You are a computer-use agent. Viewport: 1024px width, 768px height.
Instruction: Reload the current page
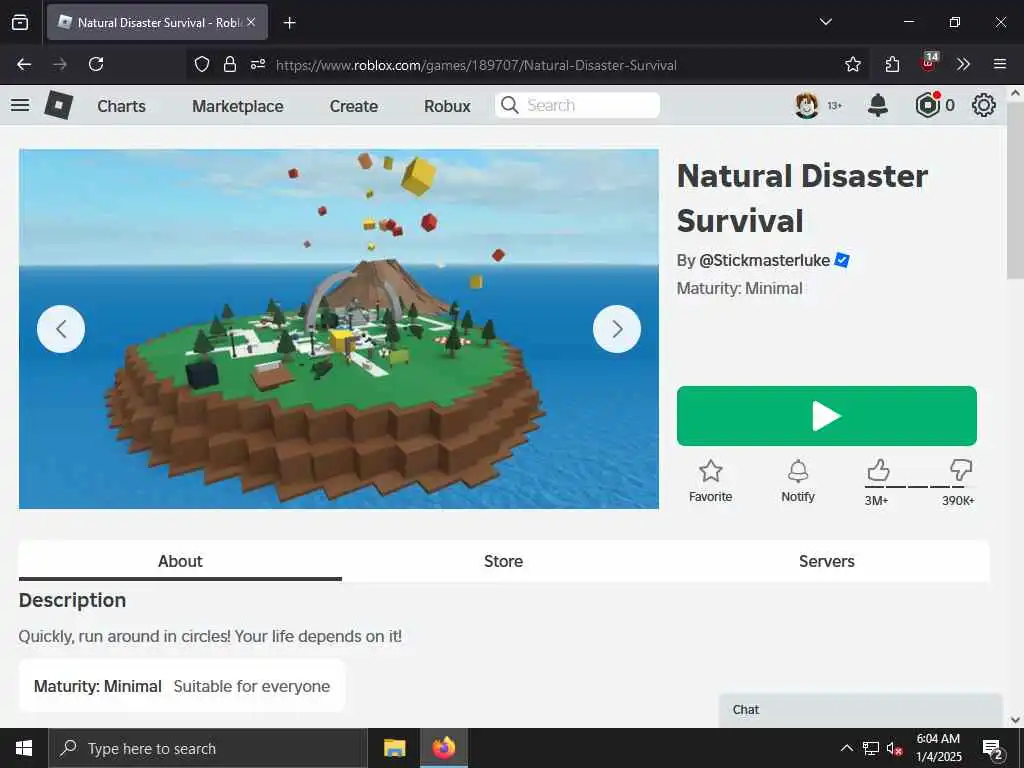[x=96, y=64]
